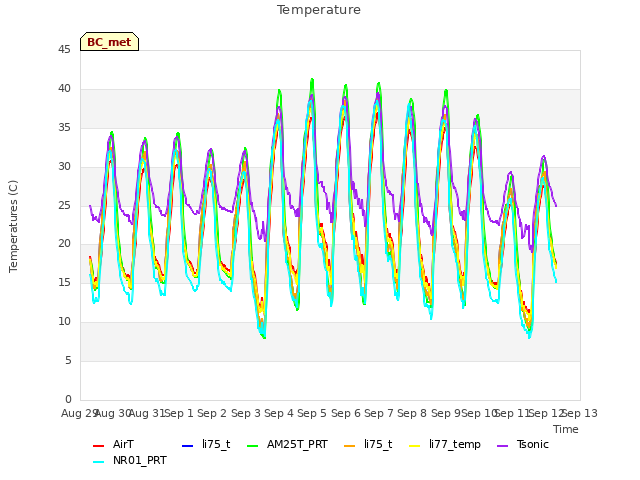The width and height of the screenshot is (640, 480).
Task: Click the 0 y-axis tick label
Action: pyautogui.click(x=68, y=399)
